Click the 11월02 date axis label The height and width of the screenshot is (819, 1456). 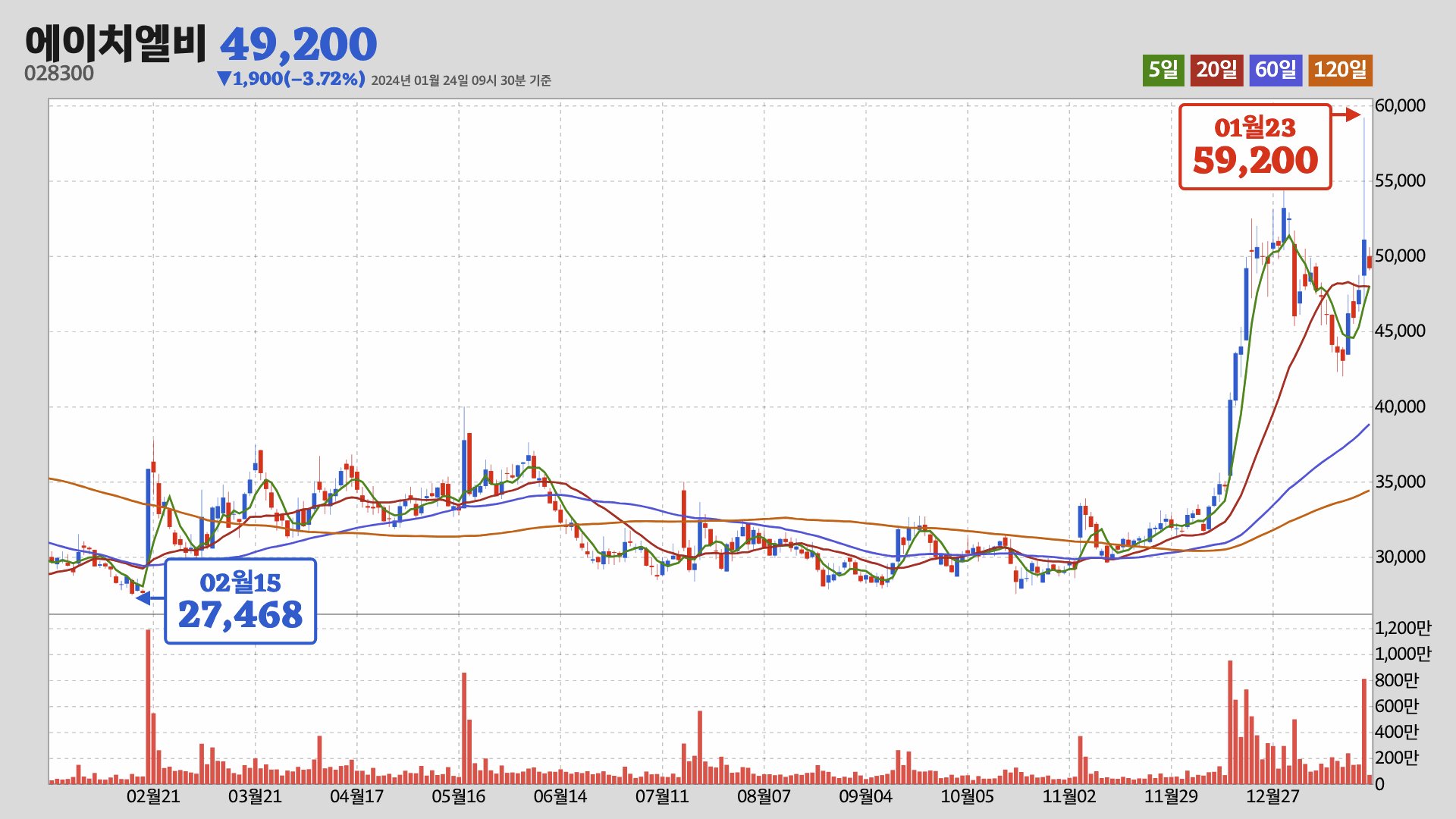point(1069,796)
